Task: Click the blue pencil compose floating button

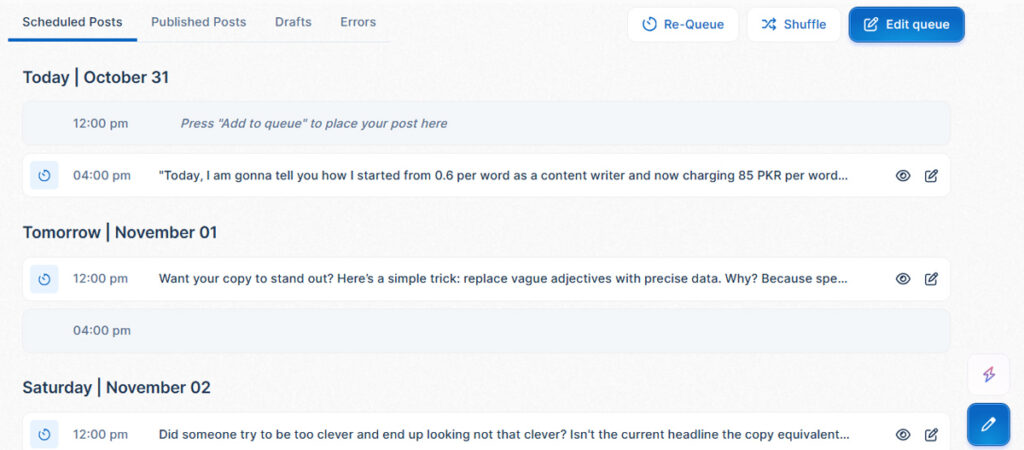Action: (x=988, y=425)
